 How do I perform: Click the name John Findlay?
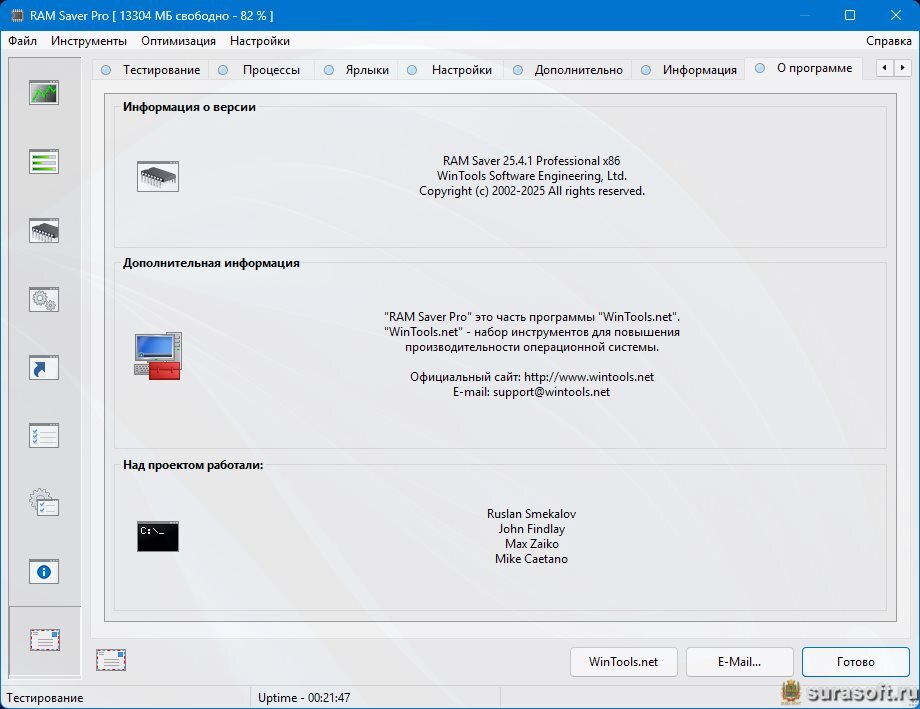(x=532, y=529)
